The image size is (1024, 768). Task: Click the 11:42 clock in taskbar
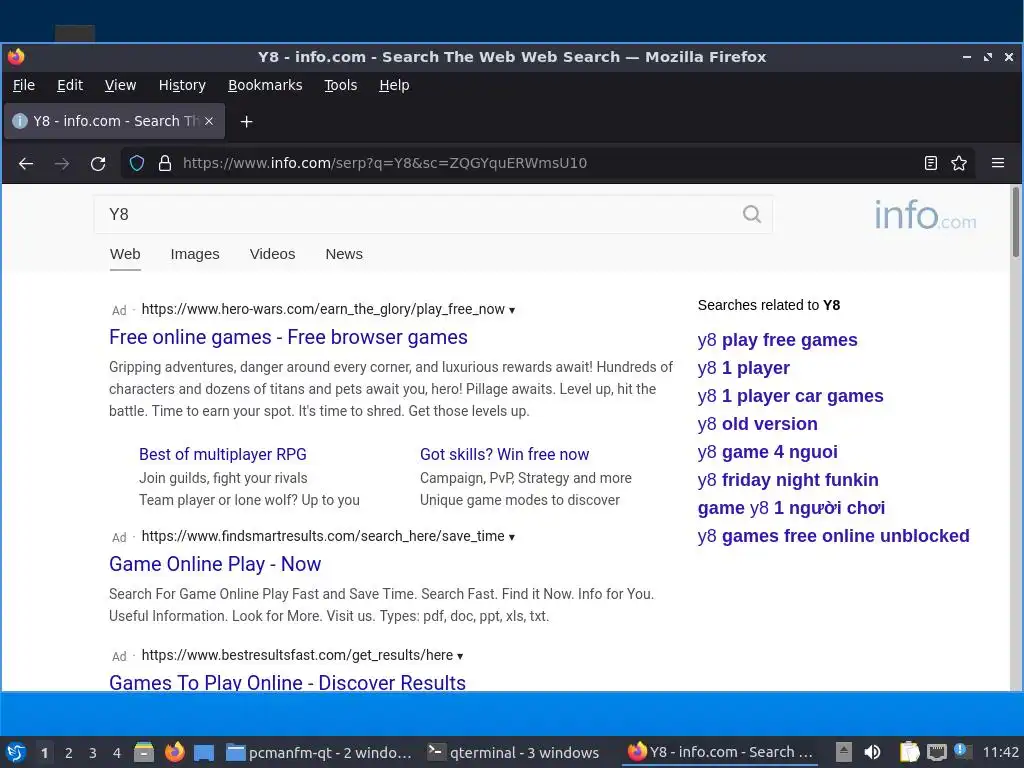pyautogui.click(x=1000, y=752)
